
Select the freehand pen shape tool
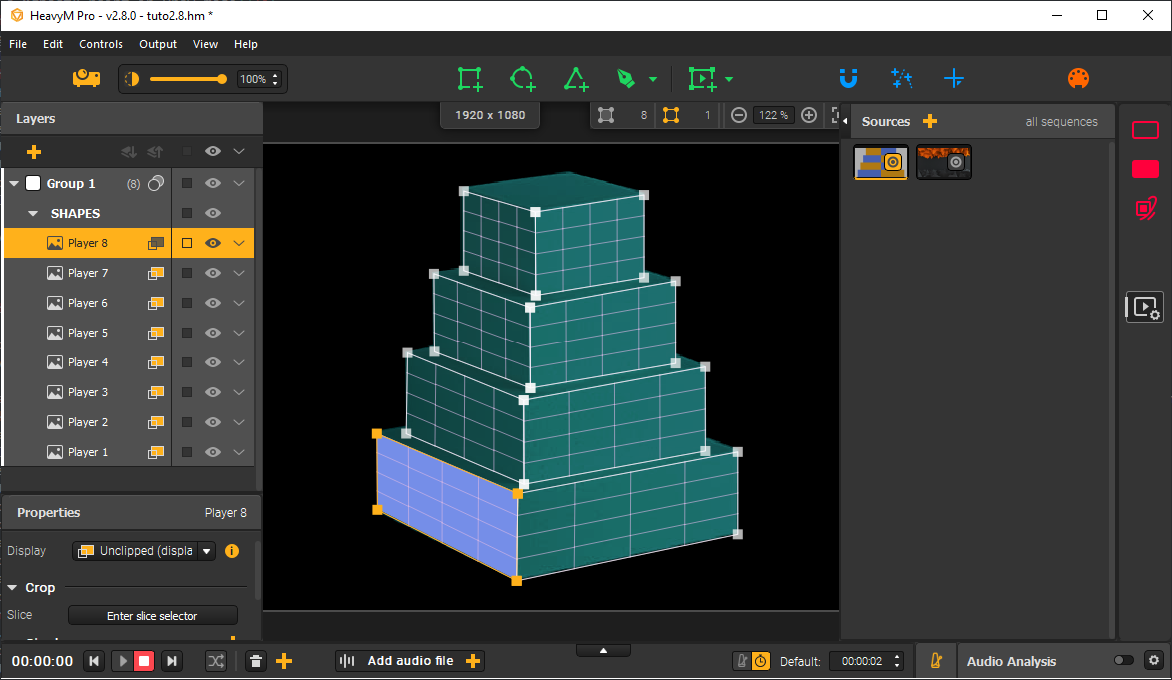625,78
